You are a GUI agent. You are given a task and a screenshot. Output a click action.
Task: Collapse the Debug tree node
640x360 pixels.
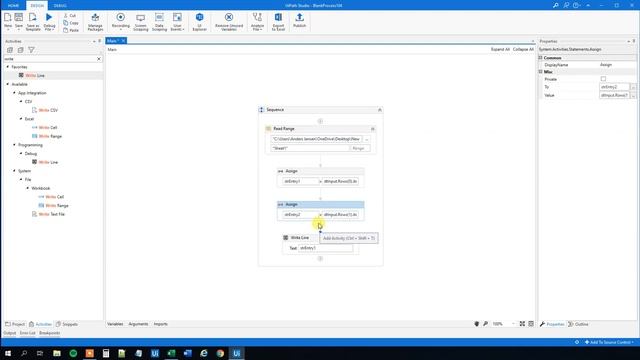21,153
